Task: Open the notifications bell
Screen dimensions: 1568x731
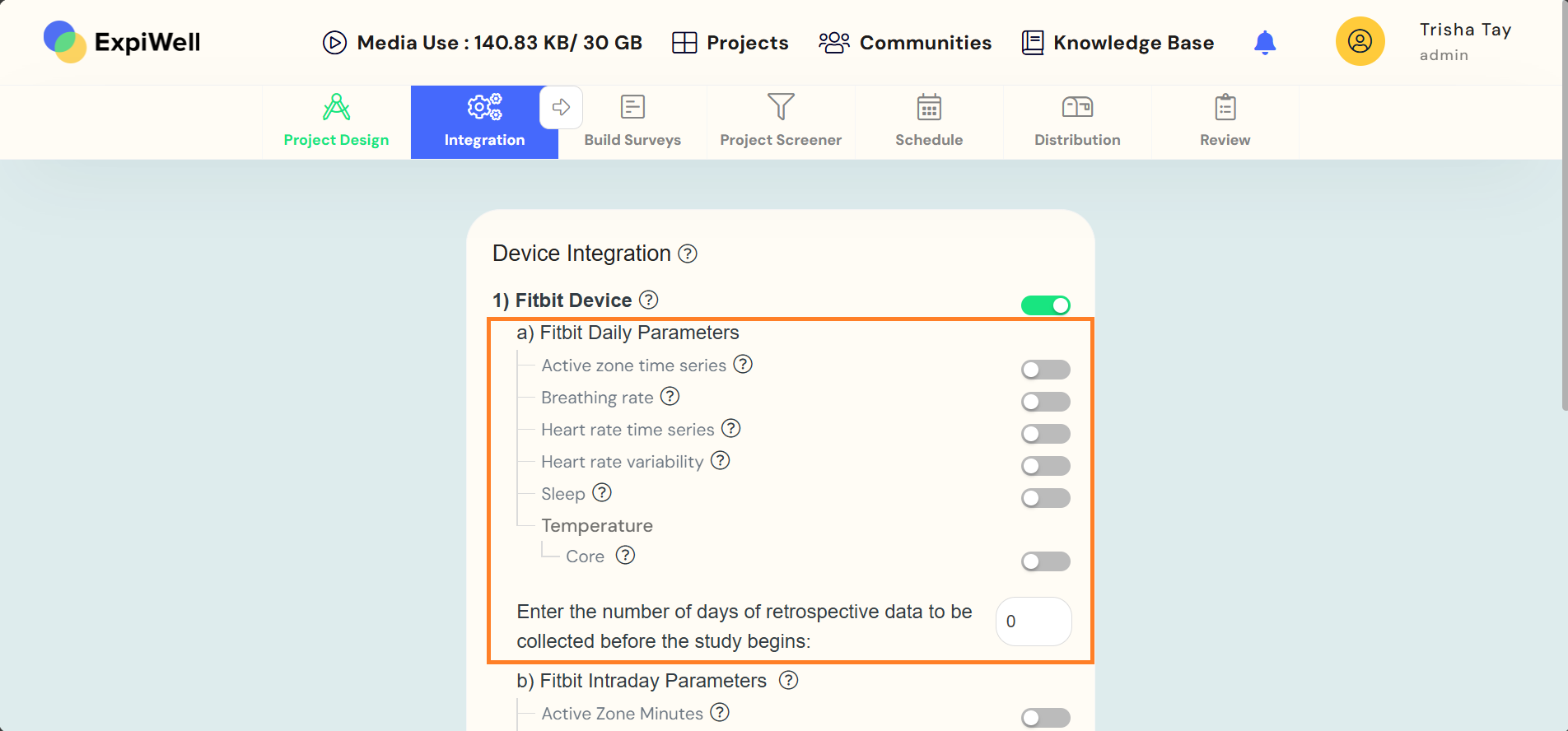Action: click(1265, 42)
